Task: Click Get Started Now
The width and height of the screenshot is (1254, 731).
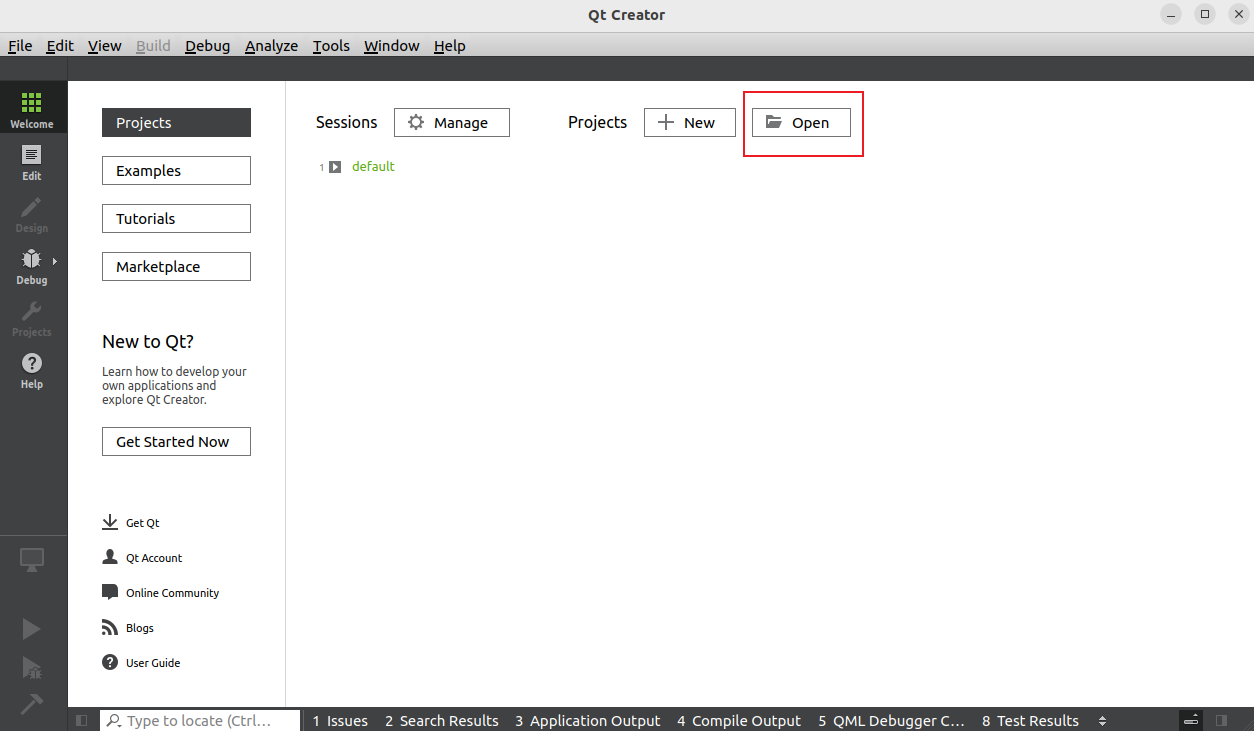Action: 176,441
